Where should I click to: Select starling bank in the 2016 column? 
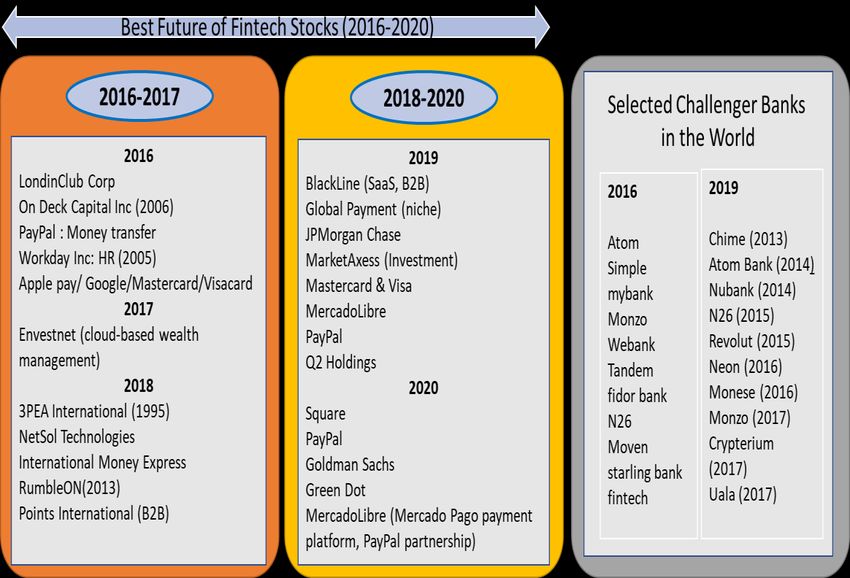tap(644, 472)
